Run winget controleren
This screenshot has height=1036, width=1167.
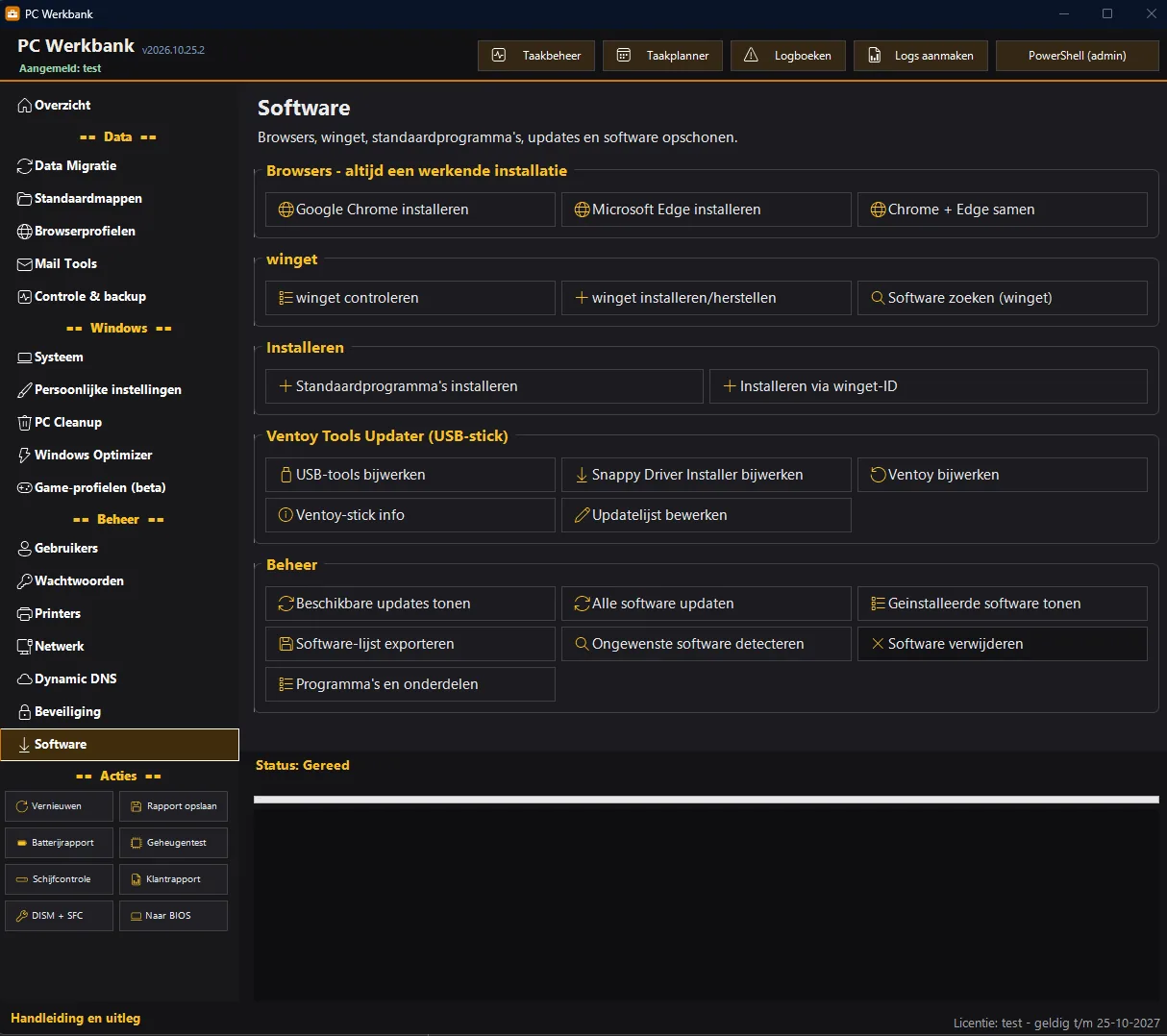point(410,298)
